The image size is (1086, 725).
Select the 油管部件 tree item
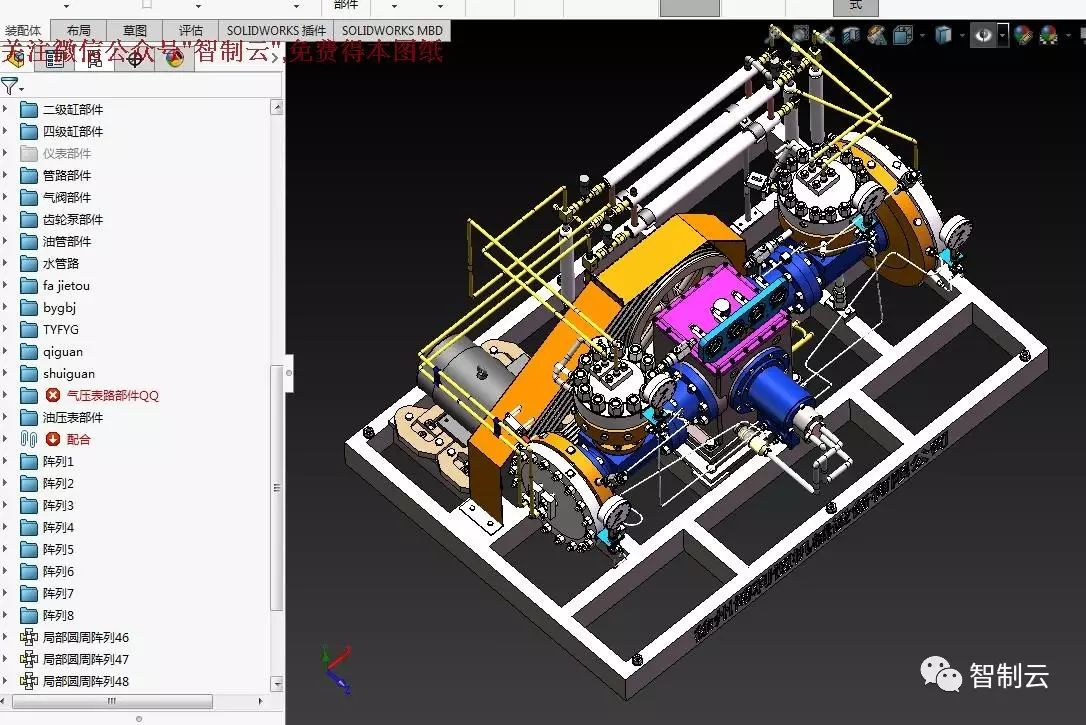point(66,241)
